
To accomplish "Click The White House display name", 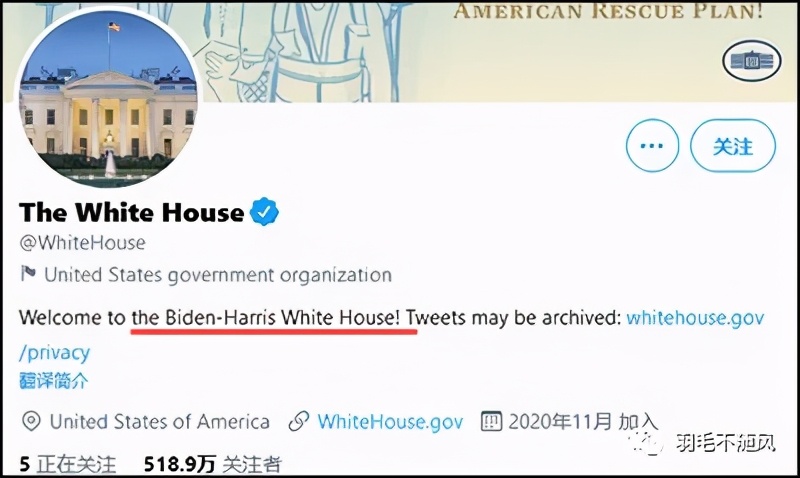I will 132,212.
